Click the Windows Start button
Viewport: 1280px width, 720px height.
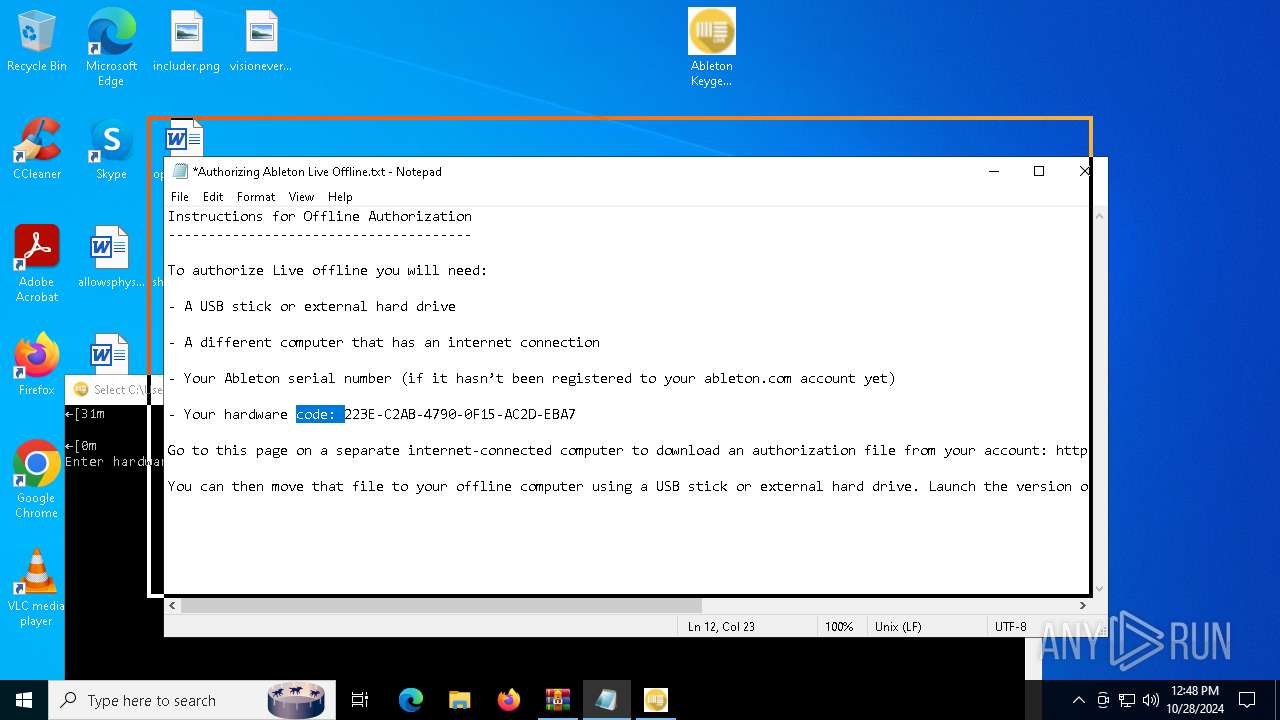(24, 700)
